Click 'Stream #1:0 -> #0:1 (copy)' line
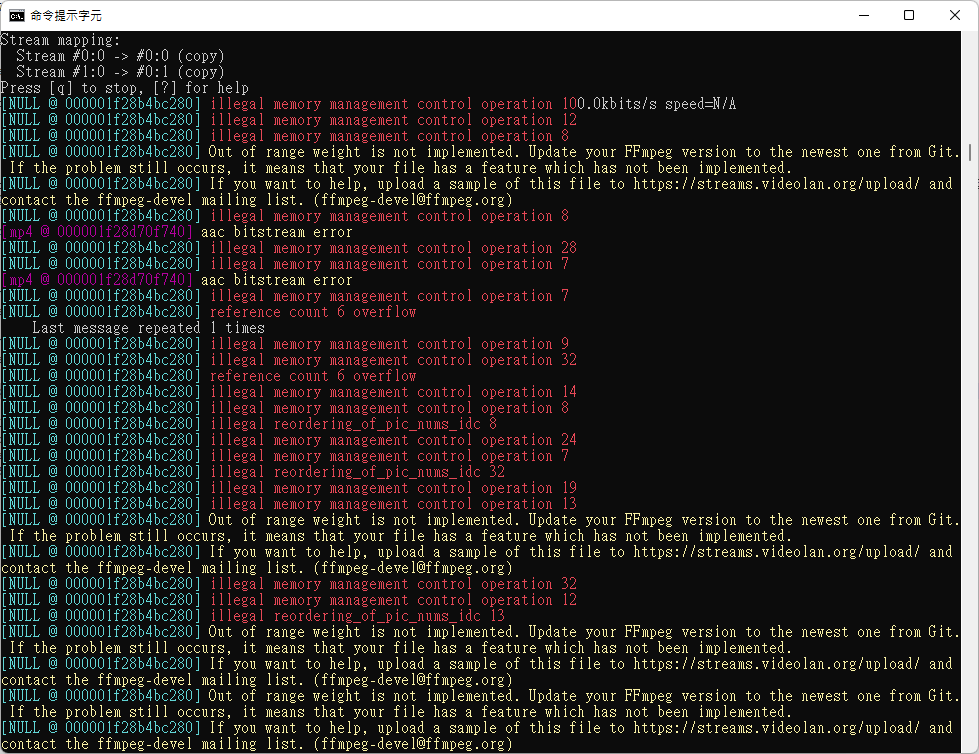The width and height of the screenshot is (979, 754). (x=120, y=72)
